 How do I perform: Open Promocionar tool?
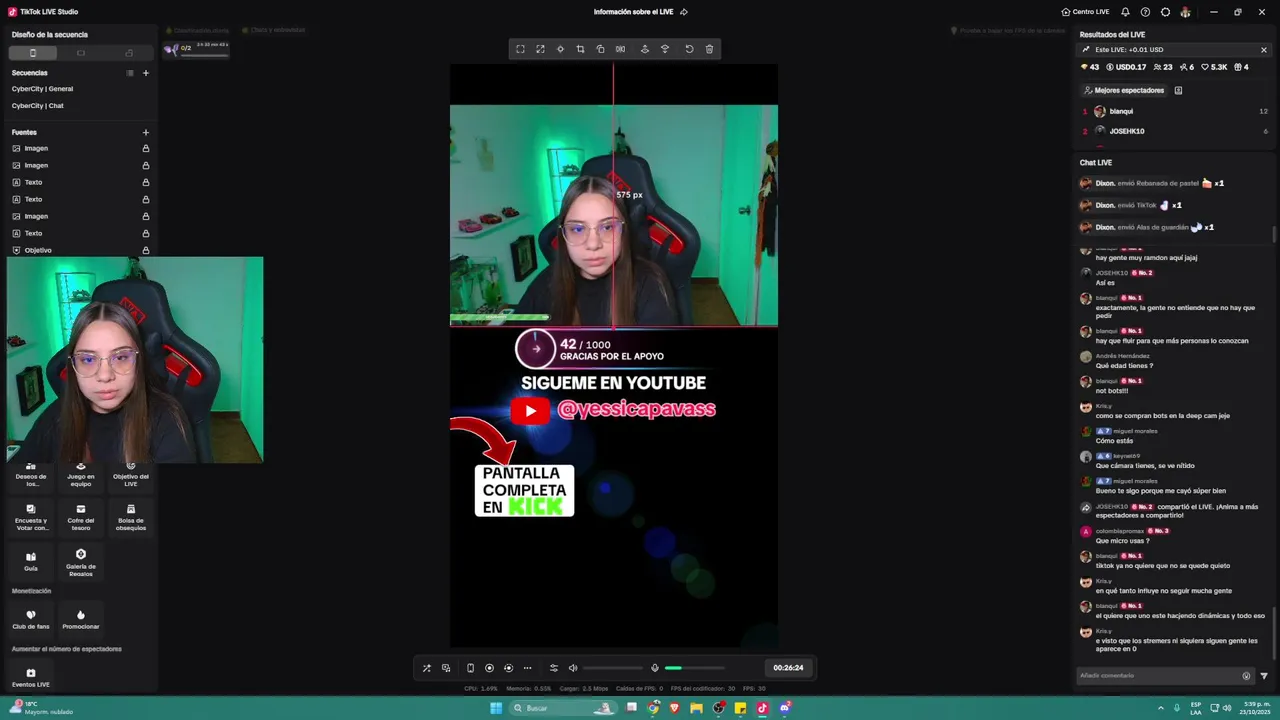[81, 619]
